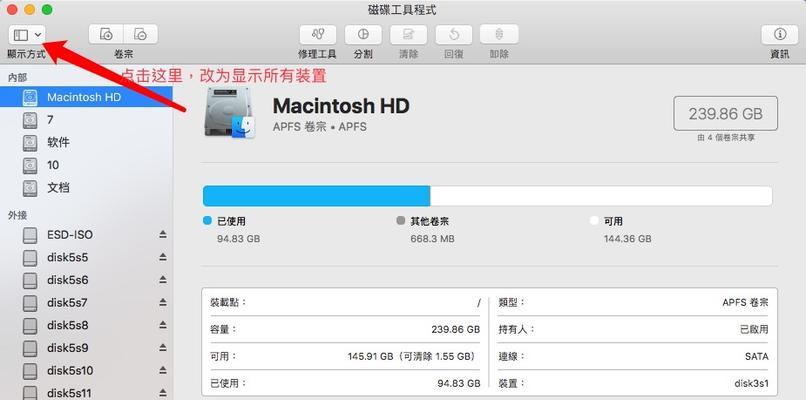The height and width of the screenshot is (400, 806).
Task: Click the remove volume (卷宗 minus) button
Action: point(140,34)
